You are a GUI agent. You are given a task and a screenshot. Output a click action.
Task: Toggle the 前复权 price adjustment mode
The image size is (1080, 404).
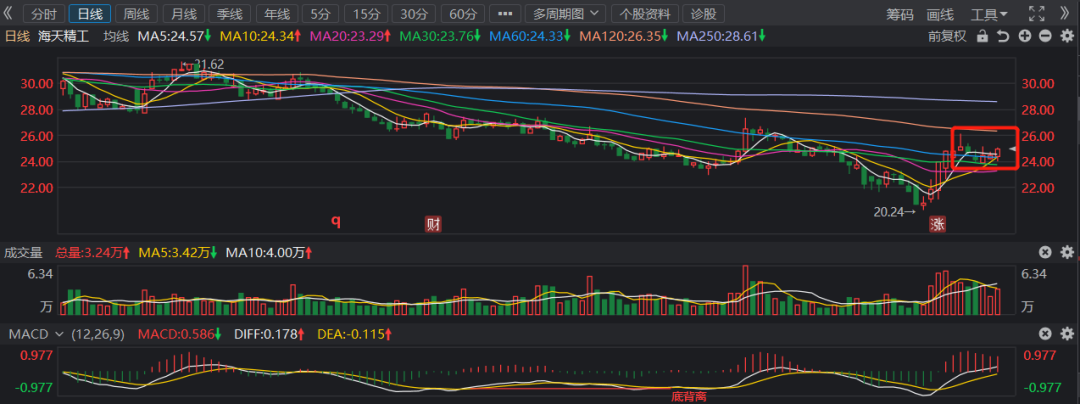tap(948, 36)
